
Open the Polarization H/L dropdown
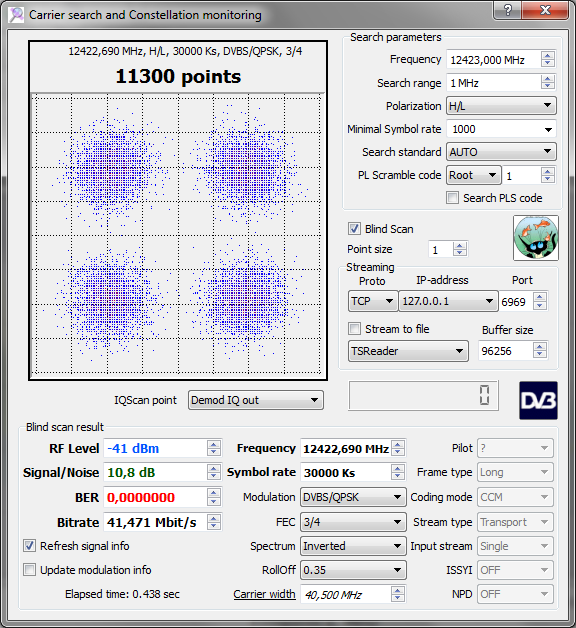(x=501, y=106)
